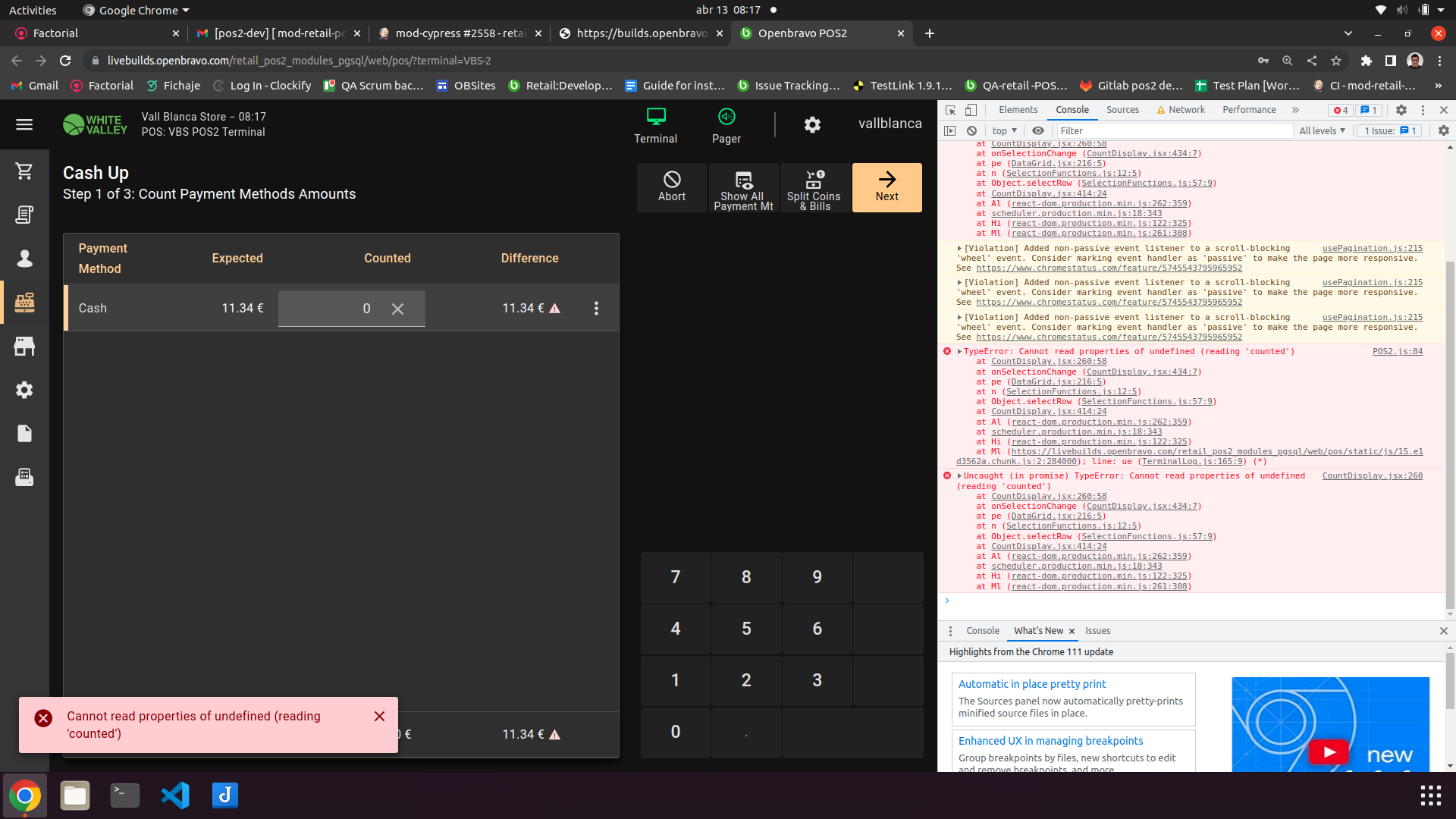
Task: Open Cash row three-dot options menu
Action: tap(596, 309)
